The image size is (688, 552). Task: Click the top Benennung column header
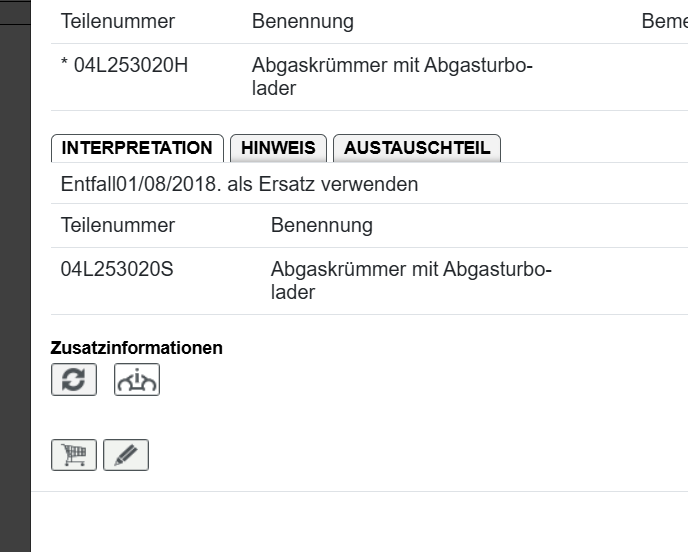303,21
